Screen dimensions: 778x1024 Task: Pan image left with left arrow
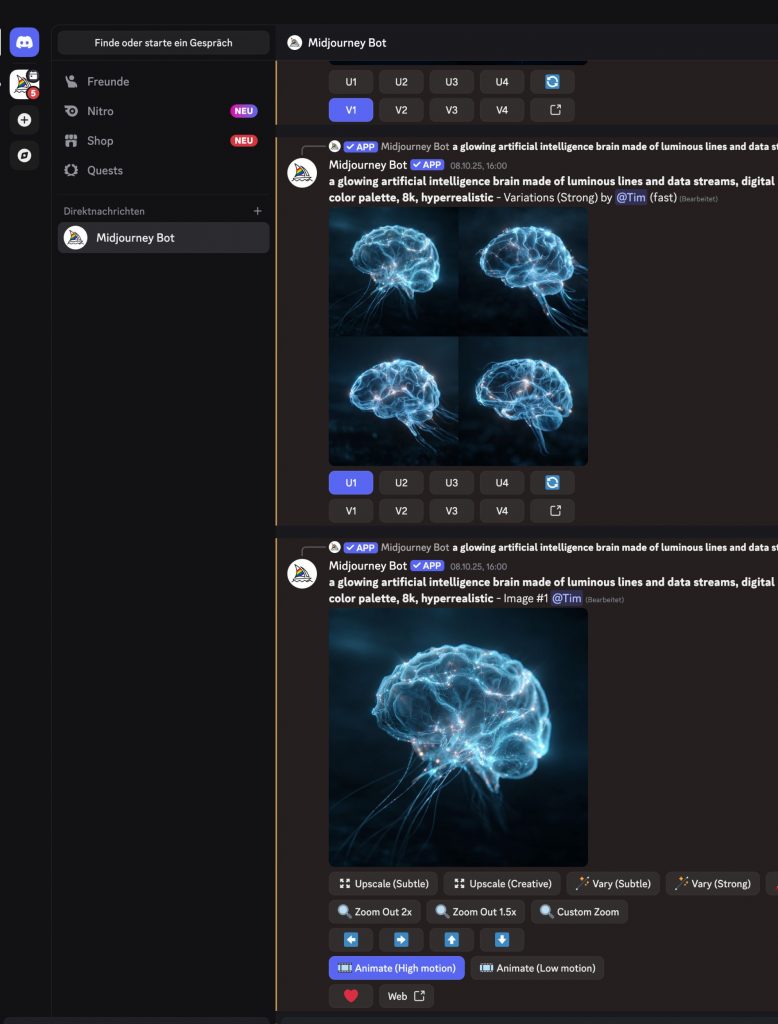[x=351, y=940]
